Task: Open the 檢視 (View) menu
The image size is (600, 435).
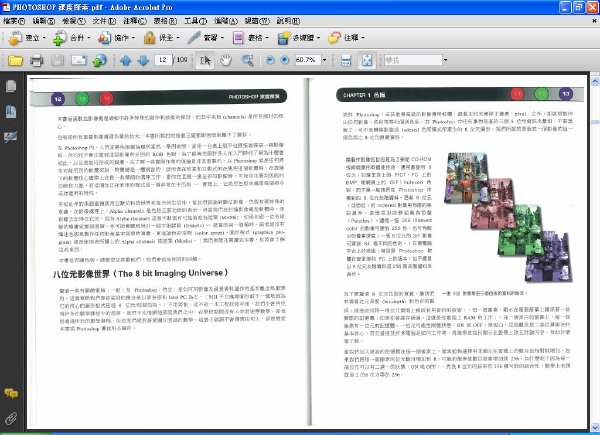Action: point(74,21)
